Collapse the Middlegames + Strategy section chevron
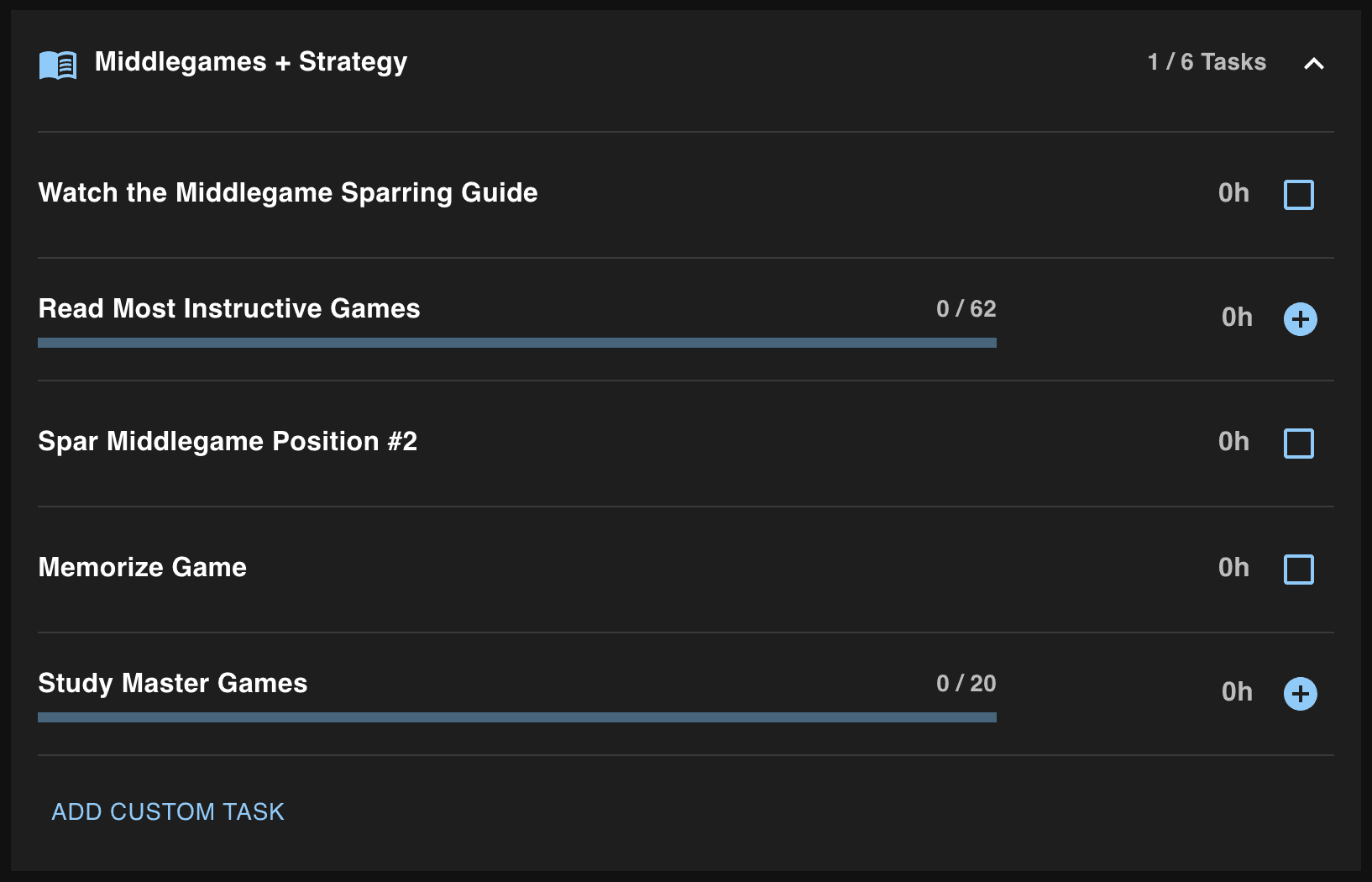This screenshot has height=882, width=1372. (1313, 63)
